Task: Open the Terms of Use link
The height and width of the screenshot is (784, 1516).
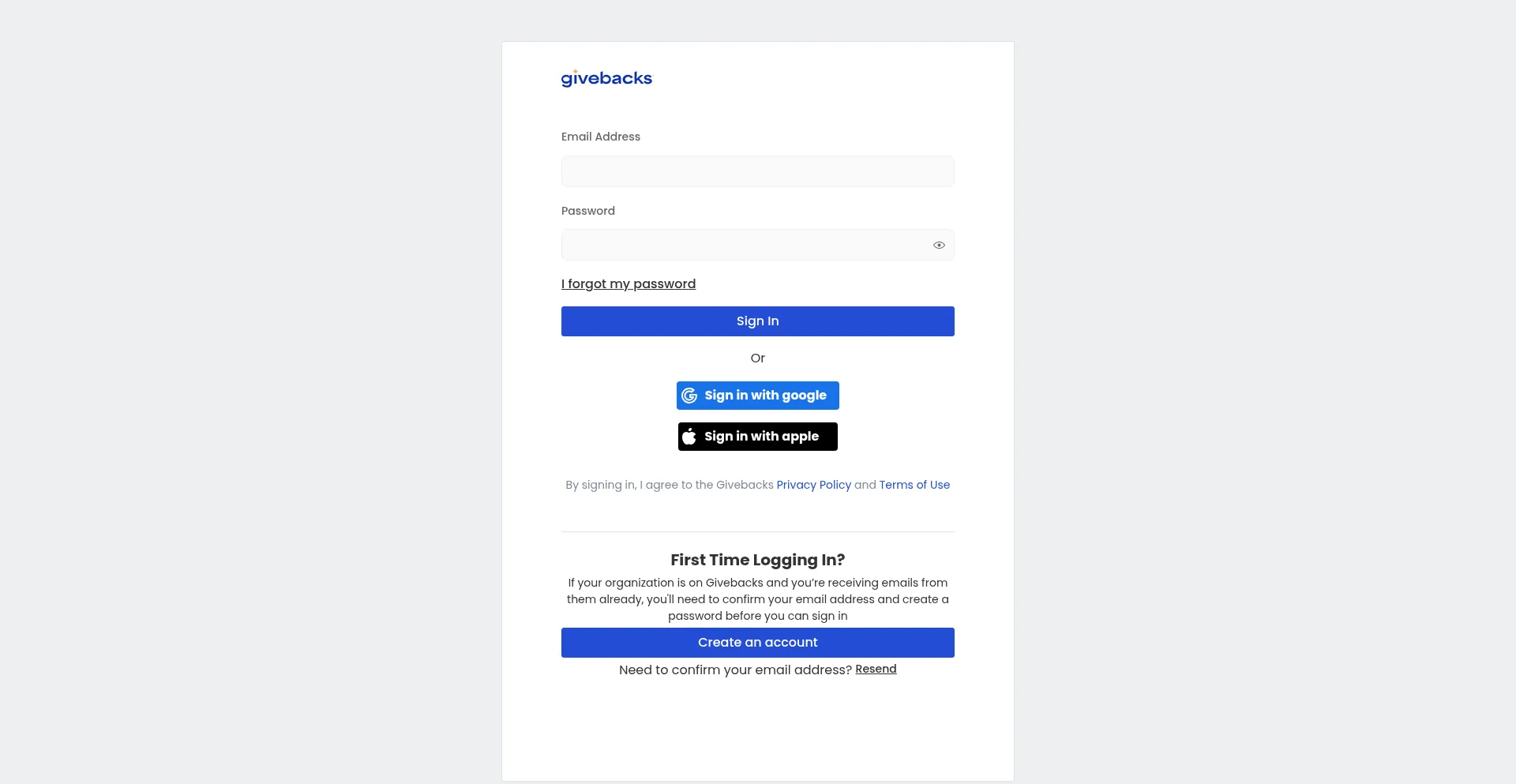Action: click(914, 485)
